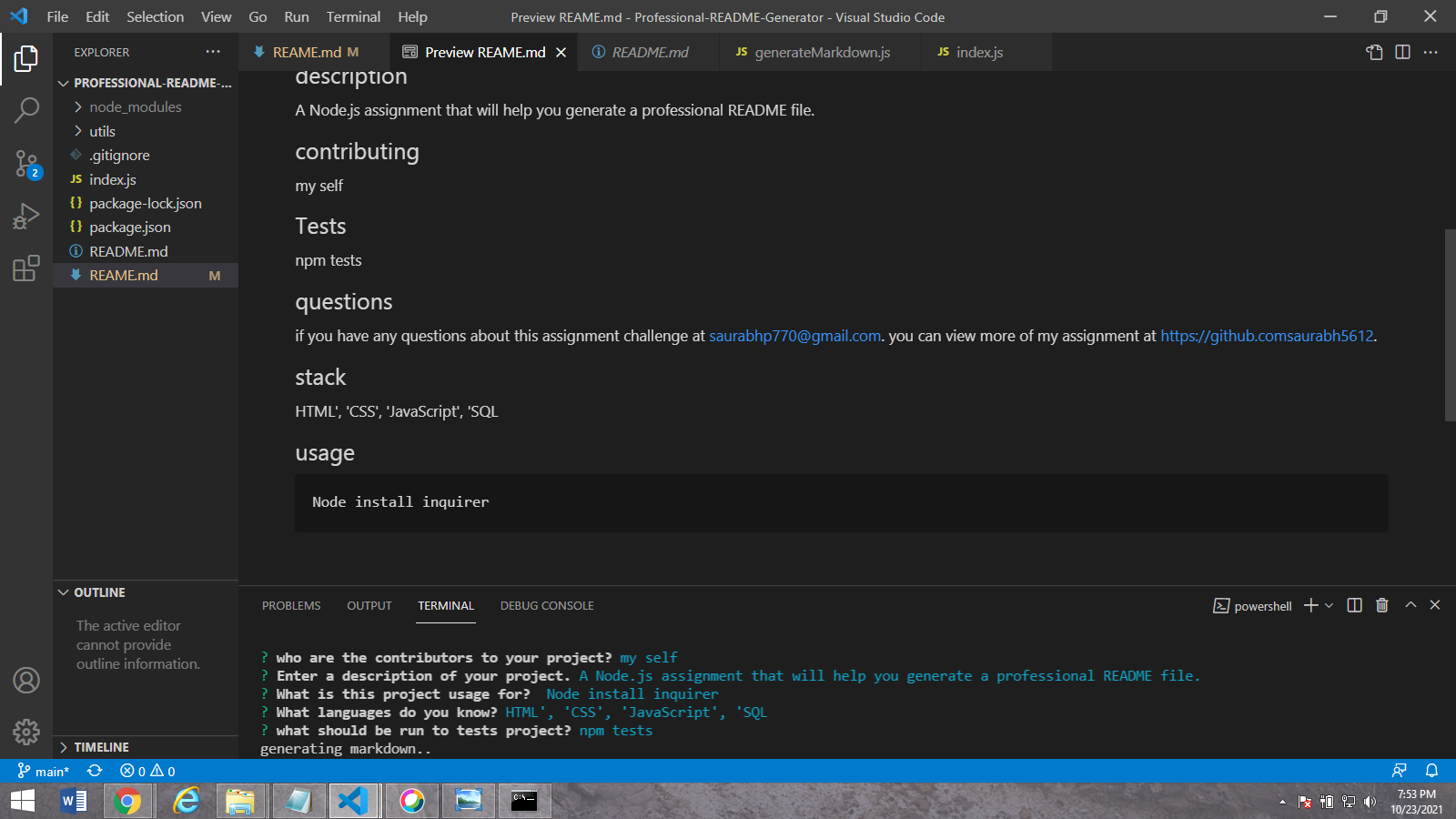Toggle maximize panel with the chevron

(1410, 605)
